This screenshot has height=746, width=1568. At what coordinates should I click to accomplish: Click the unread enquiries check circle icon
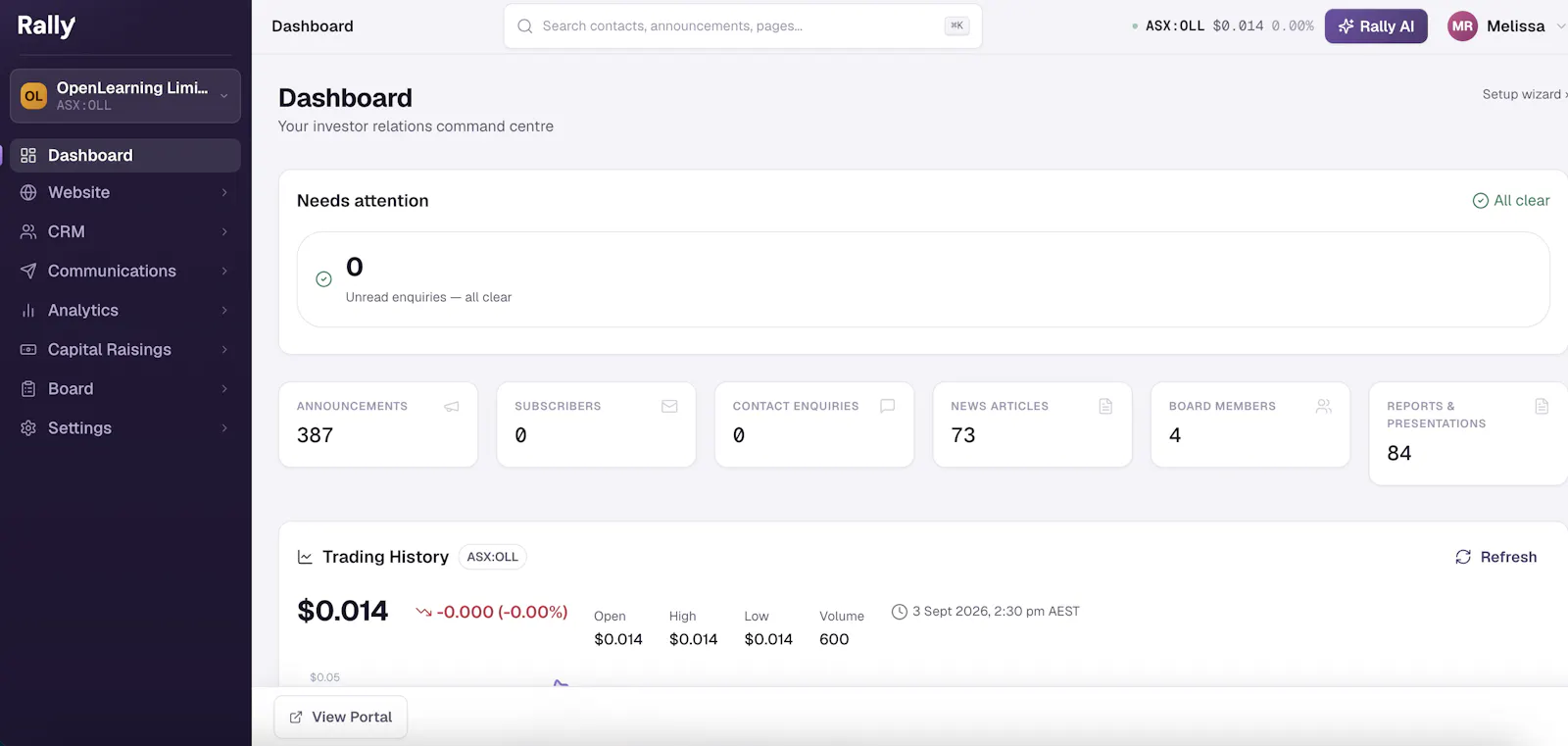[x=323, y=279]
